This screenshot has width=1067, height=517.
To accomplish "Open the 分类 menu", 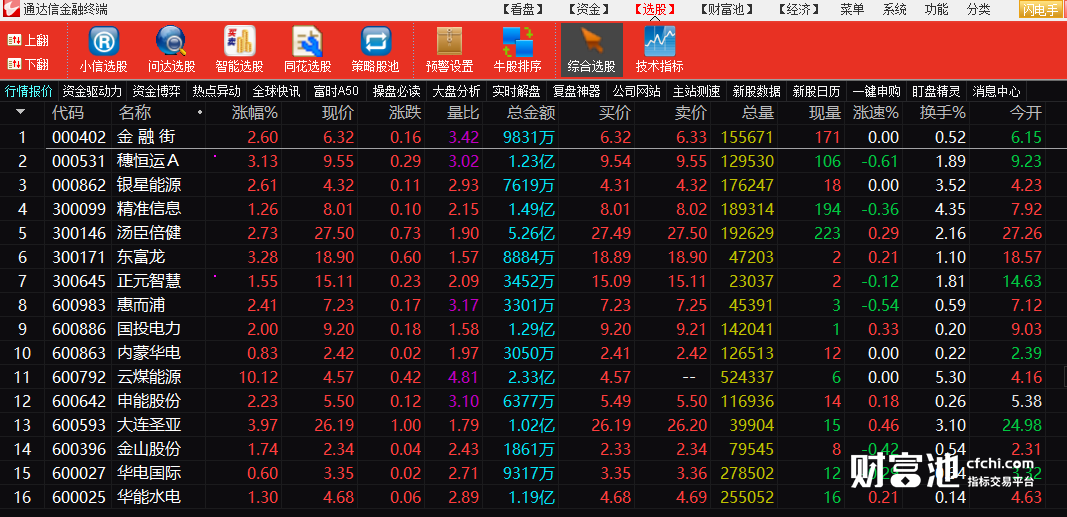I will coord(979,10).
